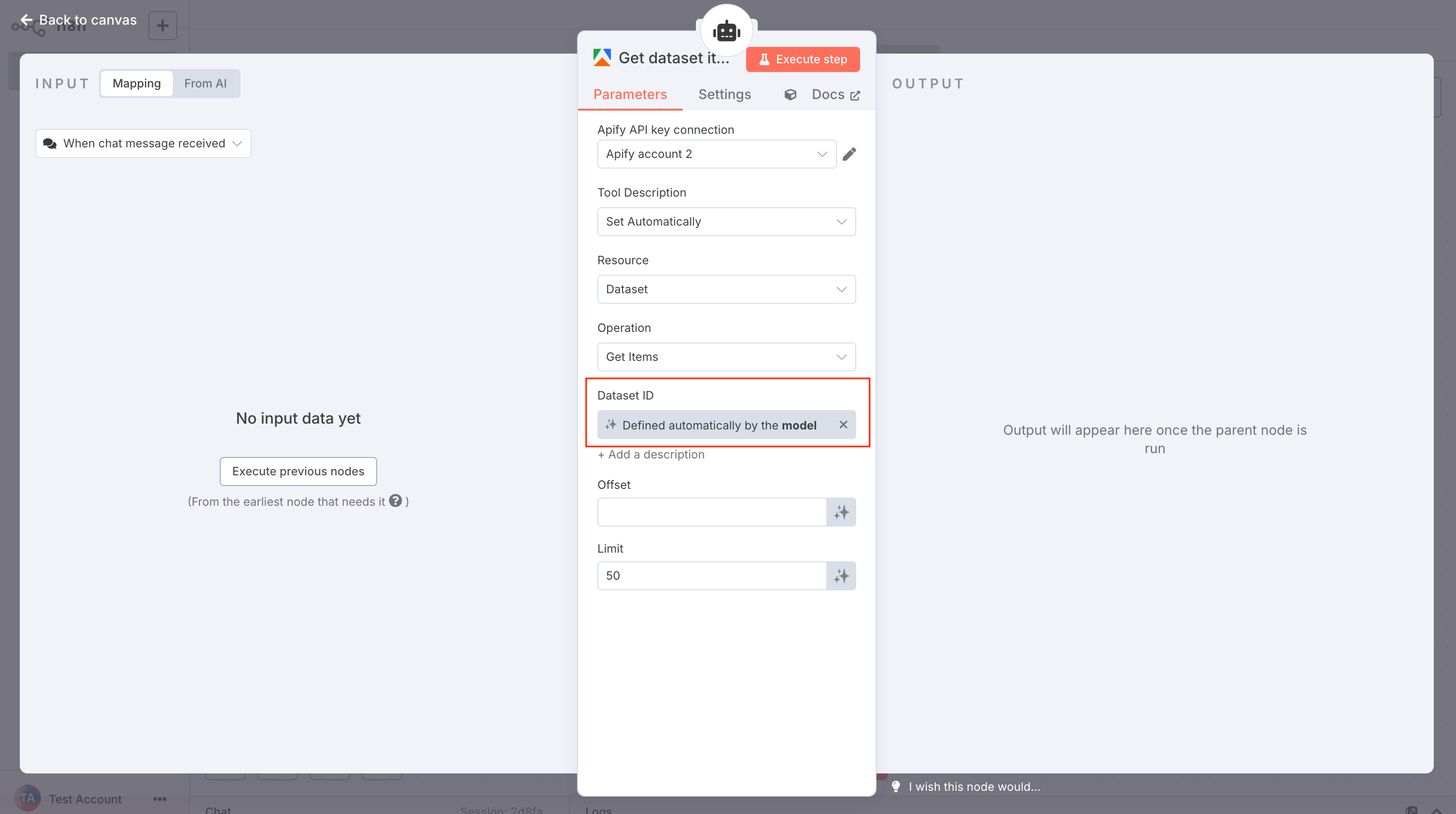
Task: Click the robot assistant icon above the node panel
Action: pos(726,30)
